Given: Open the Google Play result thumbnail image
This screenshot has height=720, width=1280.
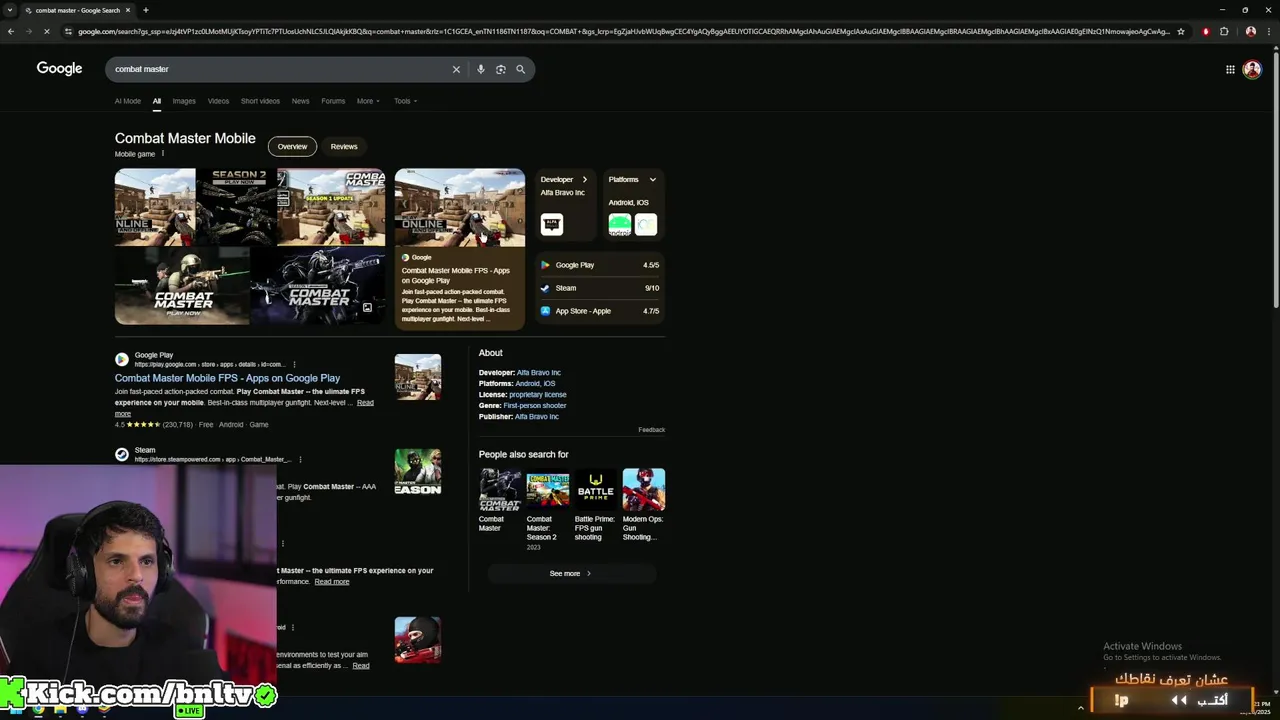Looking at the screenshot, I should pyautogui.click(x=418, y=377).
